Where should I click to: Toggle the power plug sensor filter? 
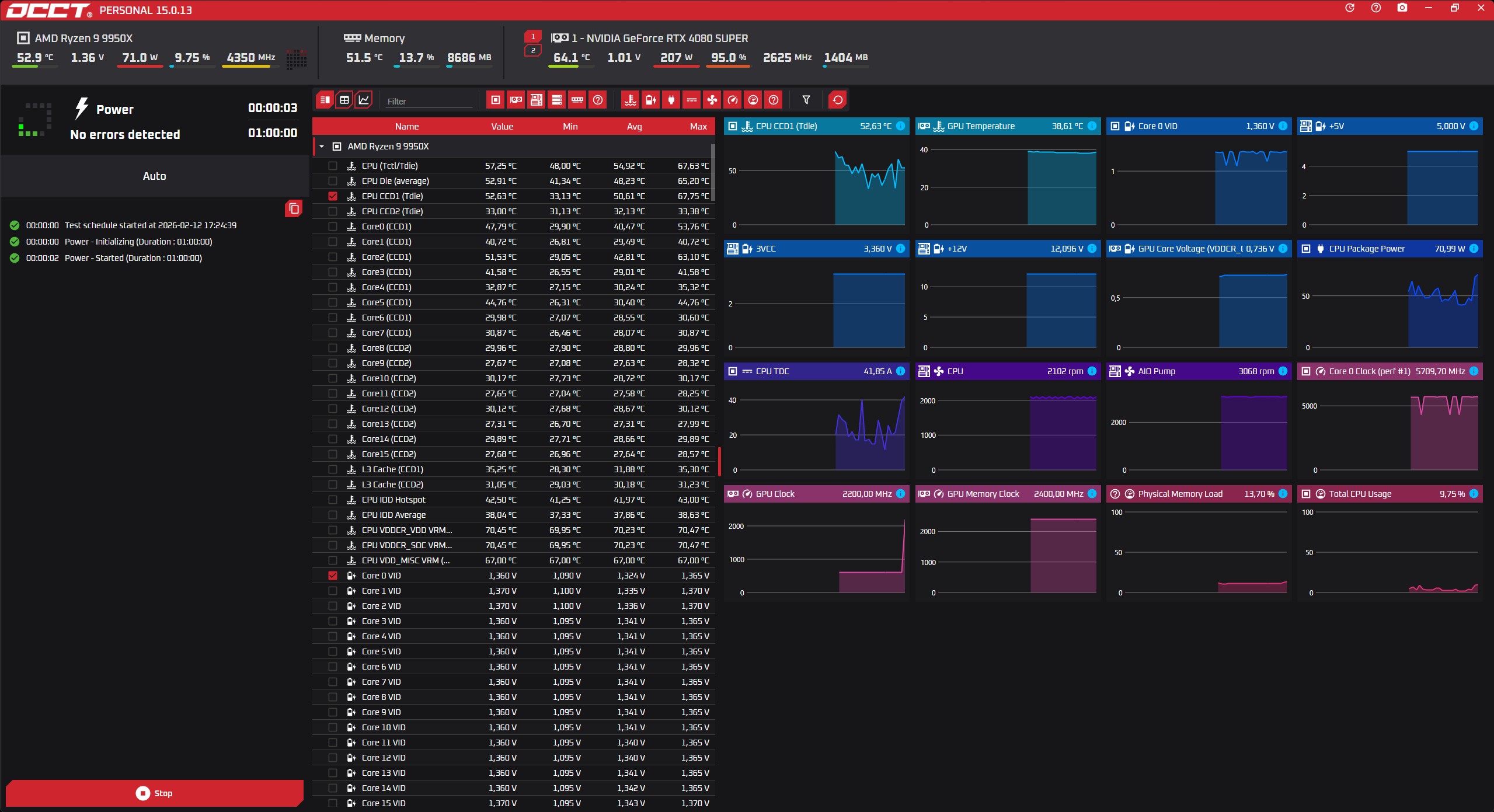tap(671, 100)
